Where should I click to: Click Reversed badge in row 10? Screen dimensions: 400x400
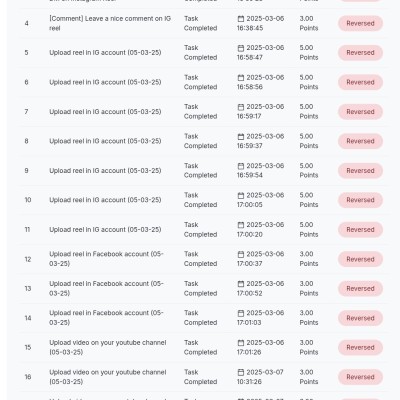[360, 200]
